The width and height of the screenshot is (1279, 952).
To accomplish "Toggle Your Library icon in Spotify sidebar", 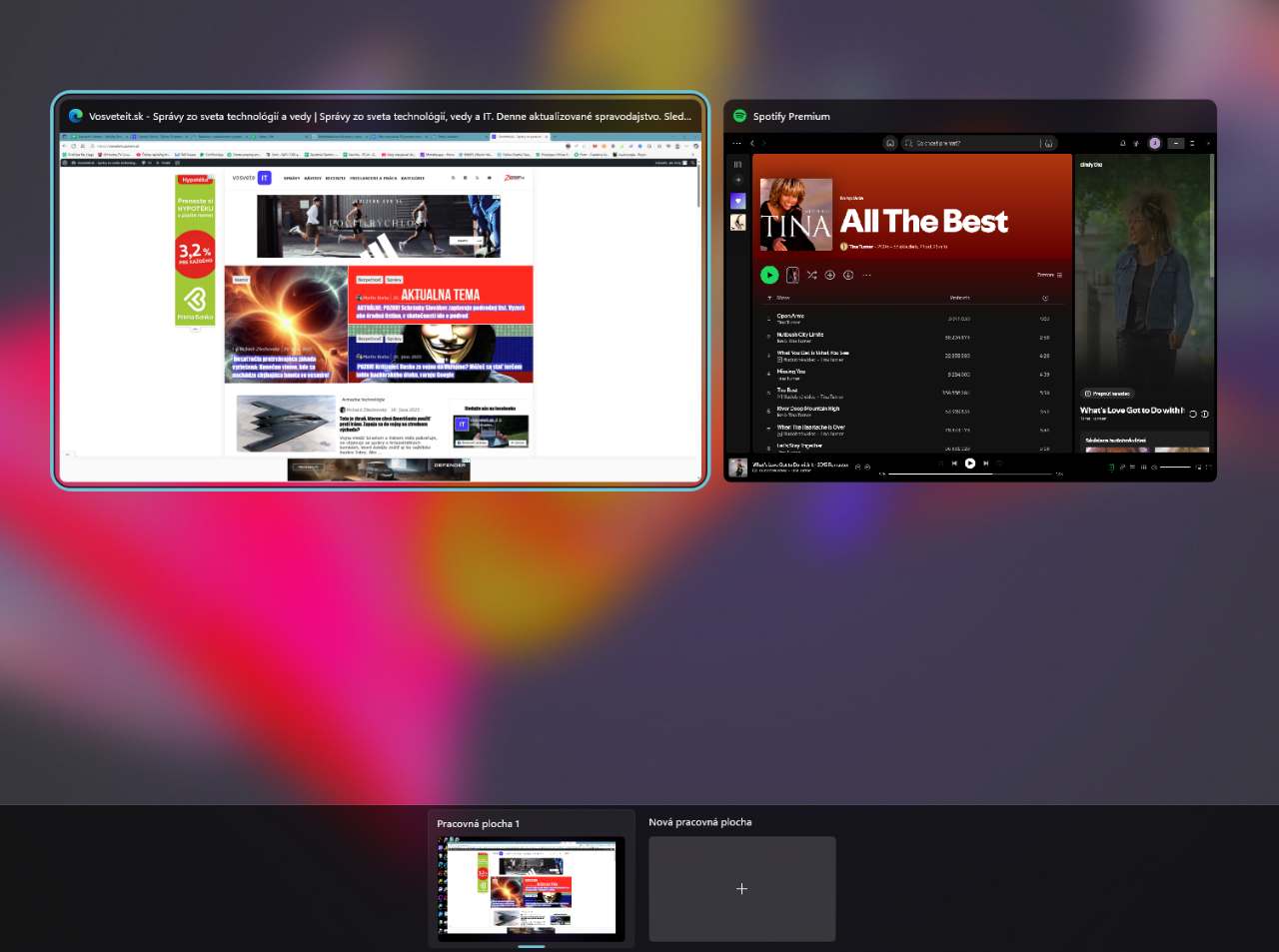I will click(x=738, y=164).
